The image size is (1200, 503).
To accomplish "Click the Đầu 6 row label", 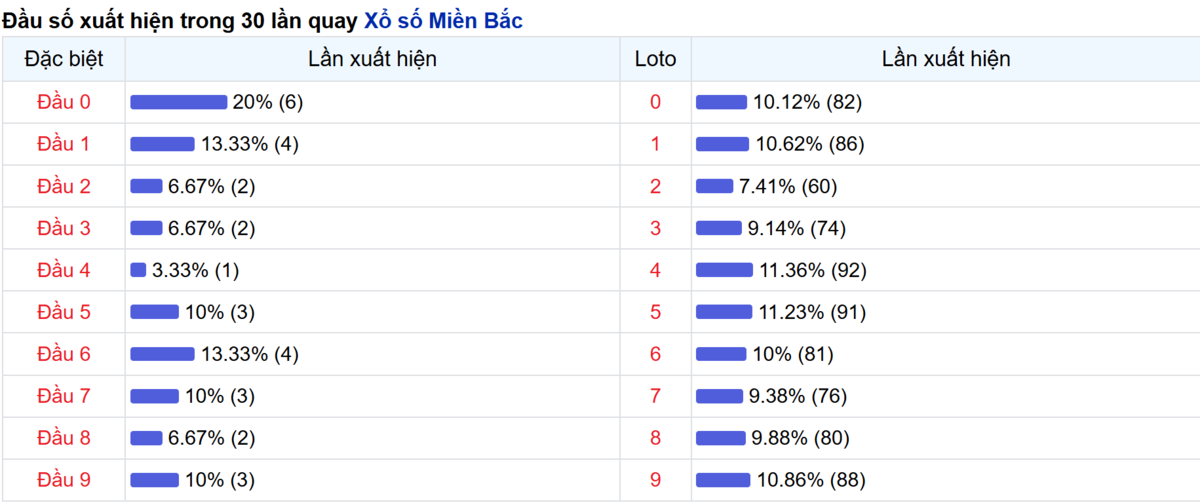I will coord(64,354).
